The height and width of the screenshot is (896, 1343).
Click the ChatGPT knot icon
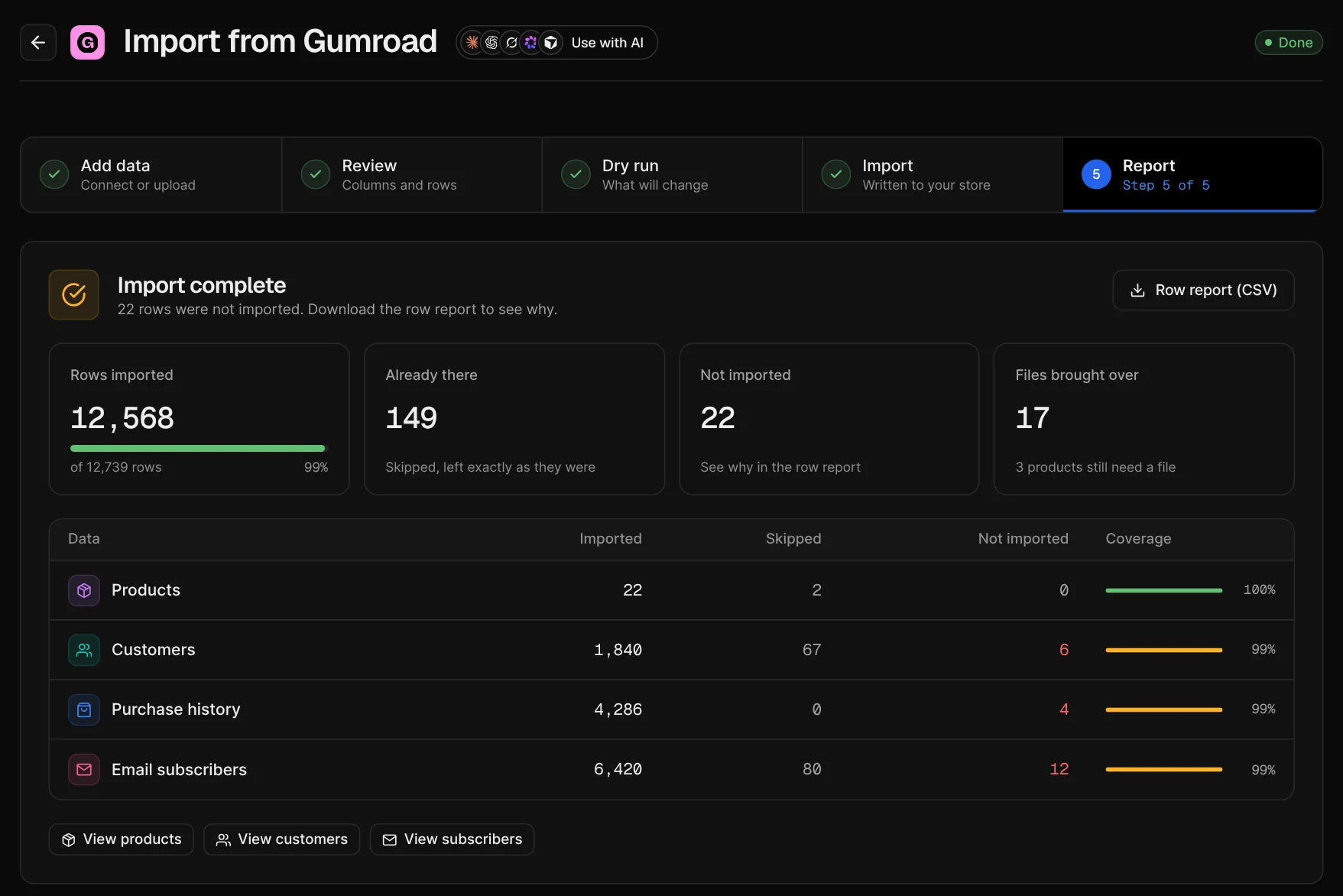point(491,43)
